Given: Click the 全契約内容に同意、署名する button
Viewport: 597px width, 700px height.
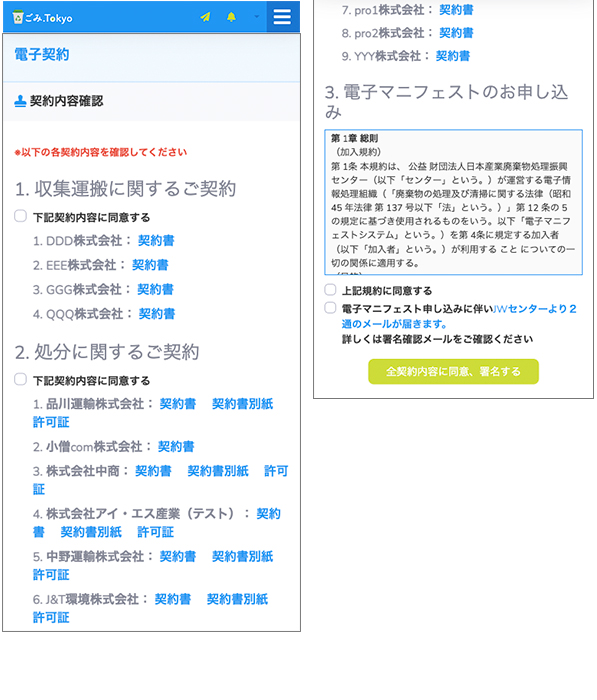Looking at the screenshot, I should point(453,371).
